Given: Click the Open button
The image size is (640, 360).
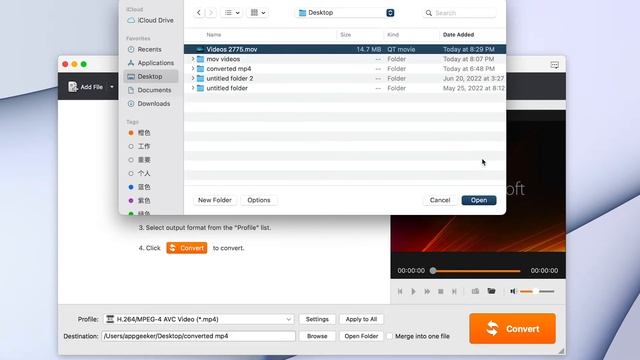Looking at the screenshot, I should [479, 200].
